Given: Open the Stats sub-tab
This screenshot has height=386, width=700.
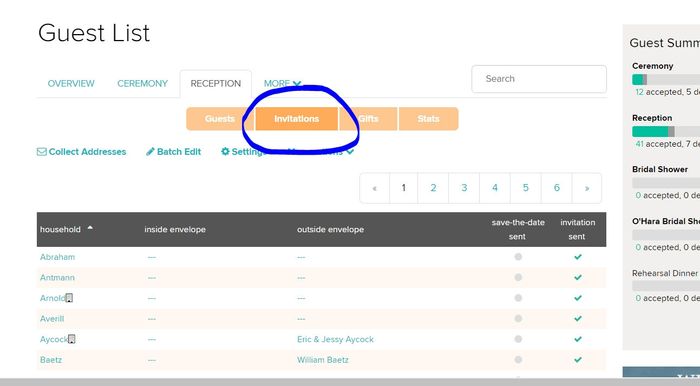Looking at the screenshot, I should click(x=429, y=119).
